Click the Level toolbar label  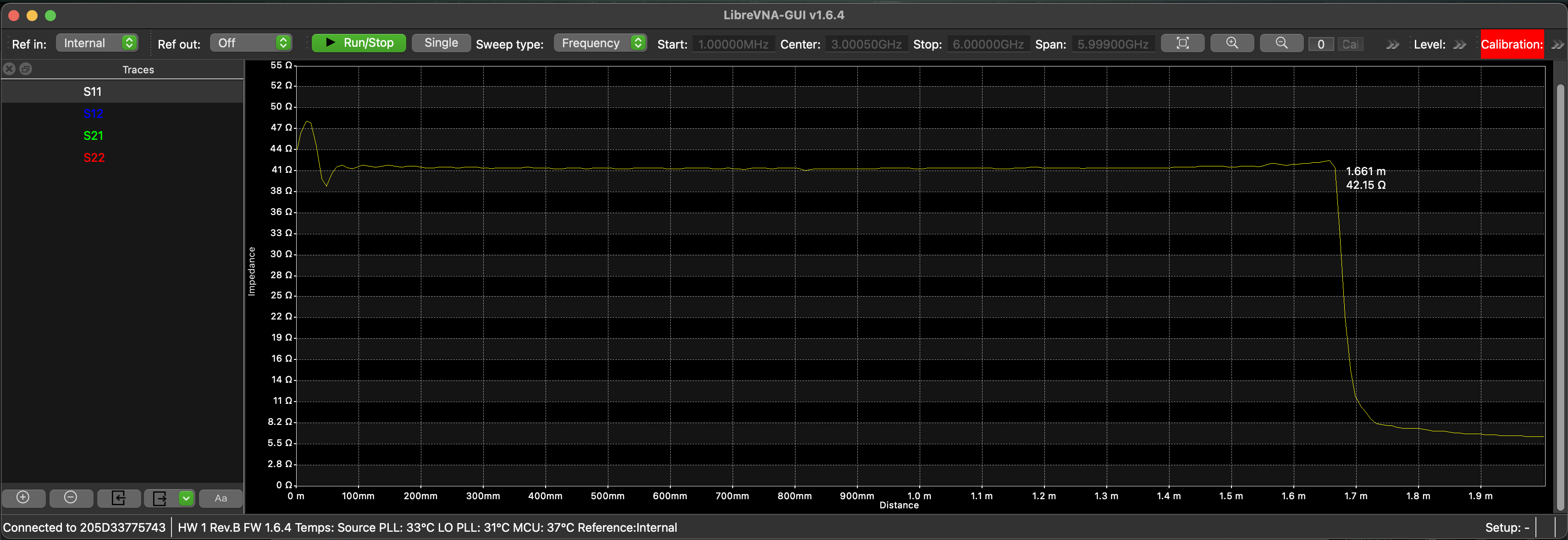click(1429, 44)
